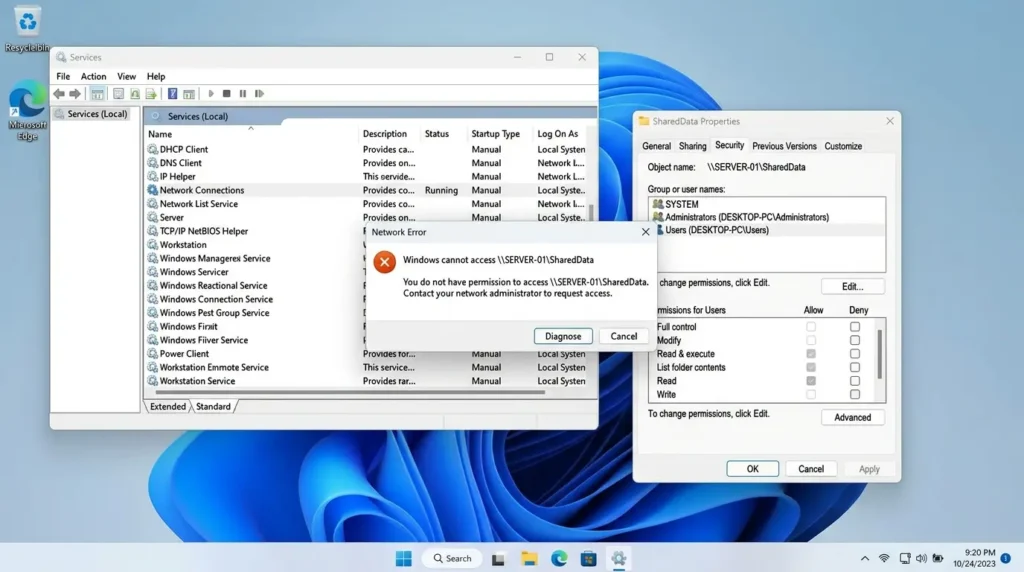The image size is (1024, 572).
Task: Click the Refresh icon in Services toolbar
Action: [x=135, y=94]
